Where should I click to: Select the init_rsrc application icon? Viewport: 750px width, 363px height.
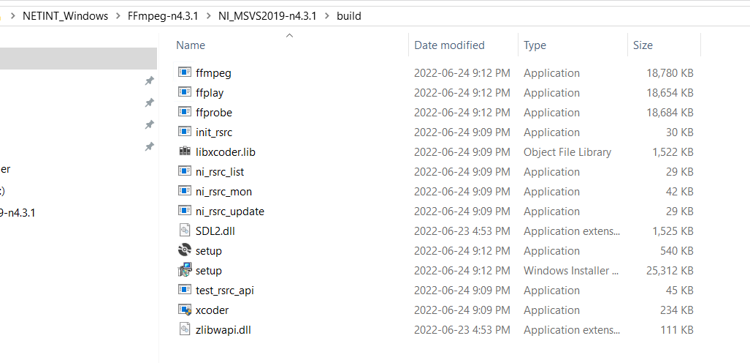[185, 132]
